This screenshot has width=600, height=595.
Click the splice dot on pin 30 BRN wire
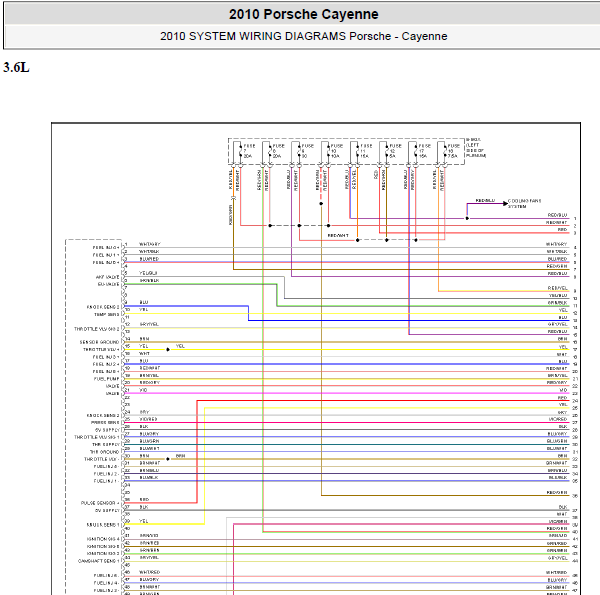[168, 459]
